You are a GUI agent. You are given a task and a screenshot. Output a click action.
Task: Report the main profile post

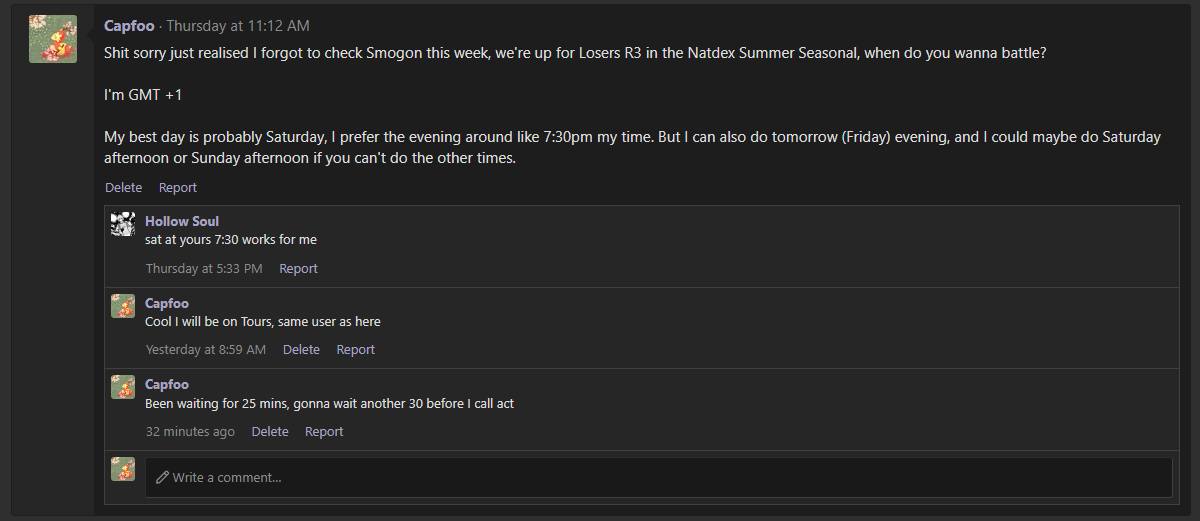178,187
